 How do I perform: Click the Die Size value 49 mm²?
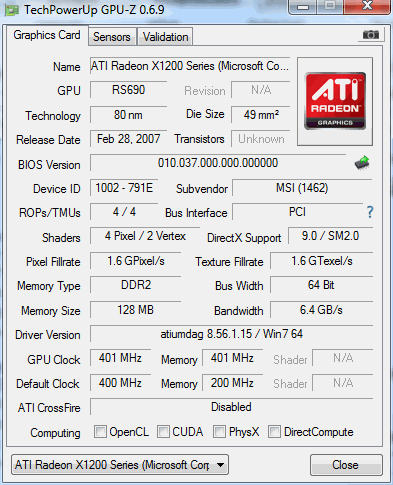[261, 115]
